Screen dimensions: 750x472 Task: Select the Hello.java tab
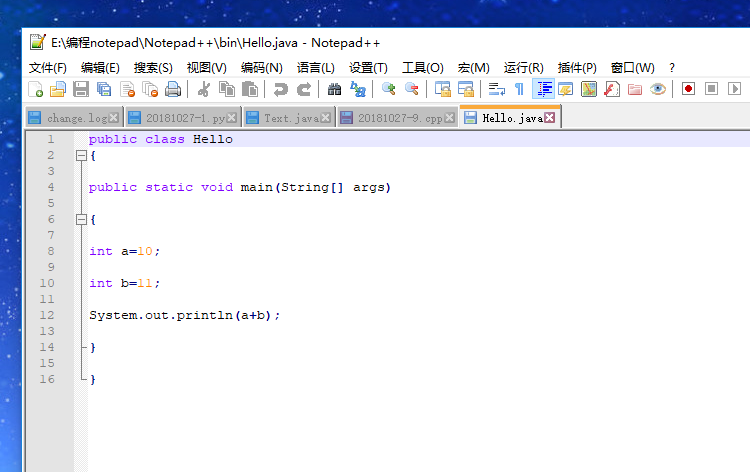[x=512, y=118]
